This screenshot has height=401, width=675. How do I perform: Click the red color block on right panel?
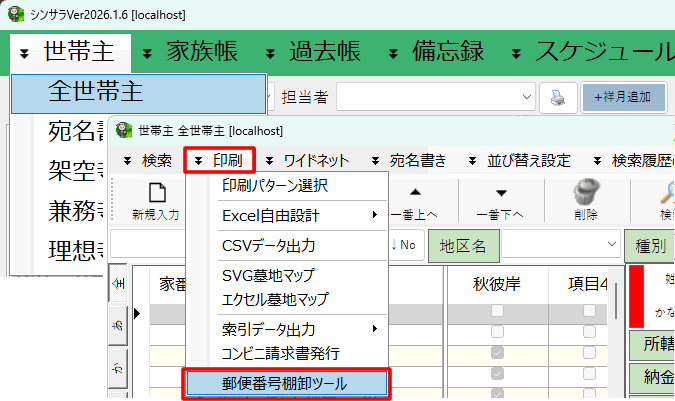(637, 295)
